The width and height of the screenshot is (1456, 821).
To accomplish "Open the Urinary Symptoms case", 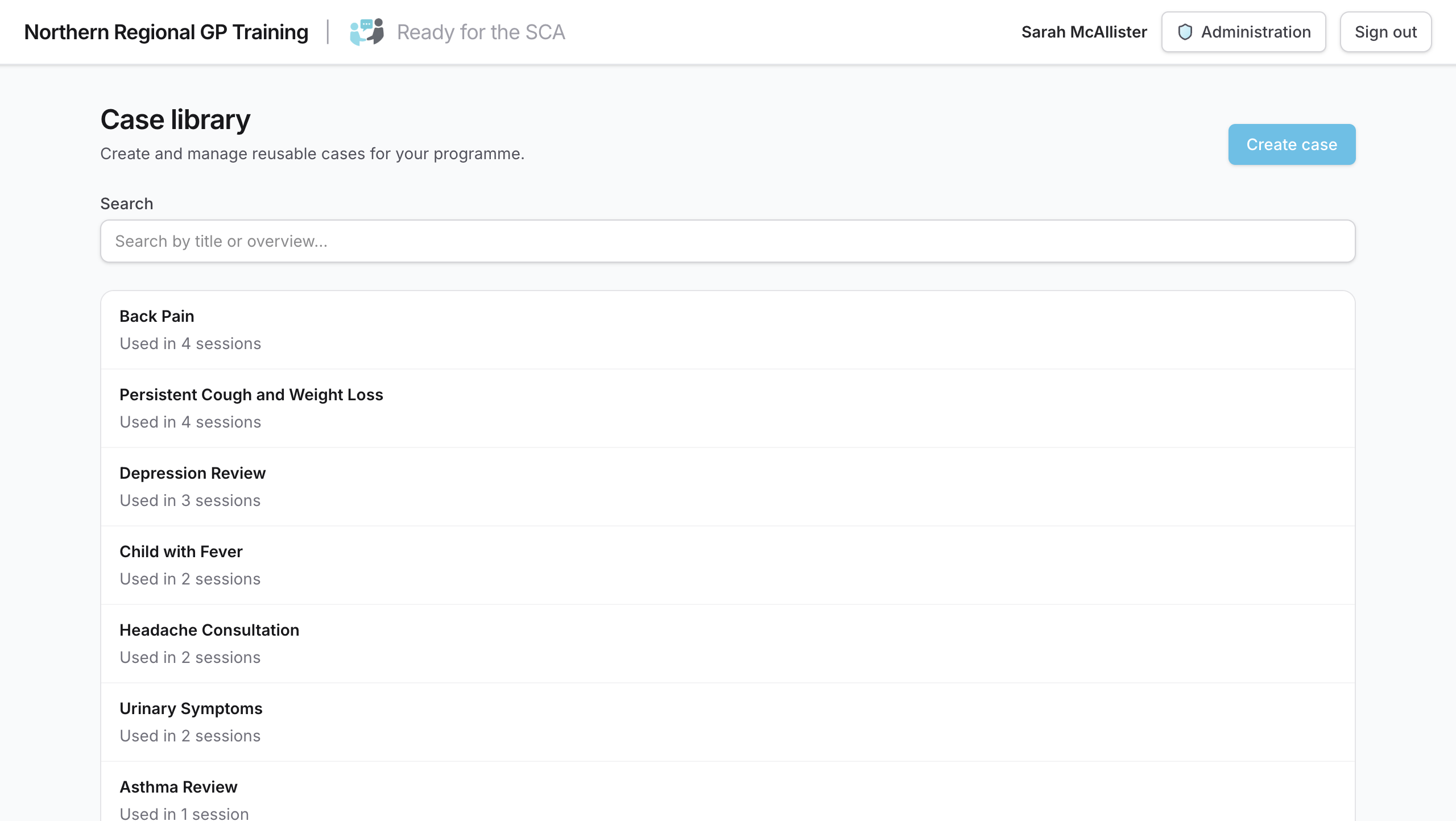I will click(x=191, y=708).
